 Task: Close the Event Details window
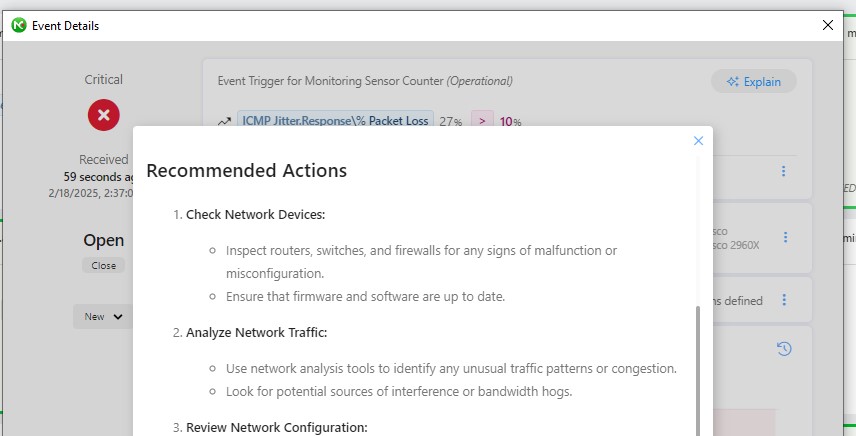[828, 25]
